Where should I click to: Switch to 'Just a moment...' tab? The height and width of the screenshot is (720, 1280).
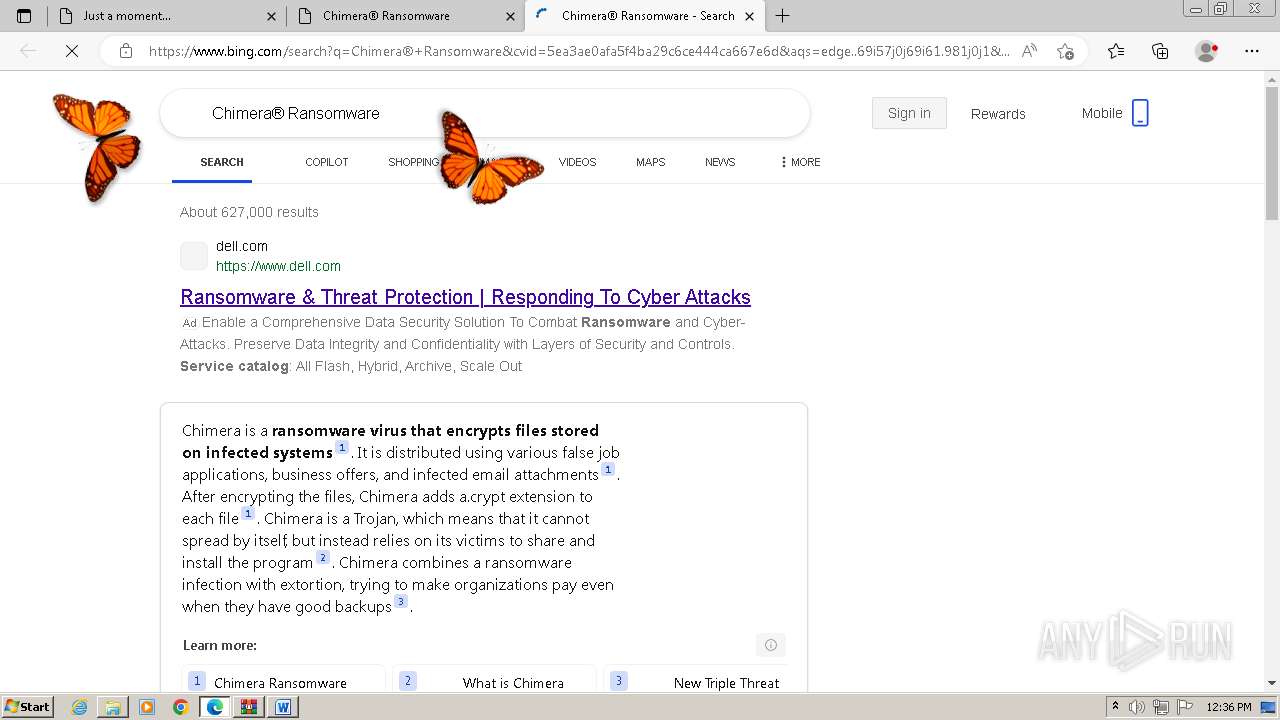pos(167,16)
